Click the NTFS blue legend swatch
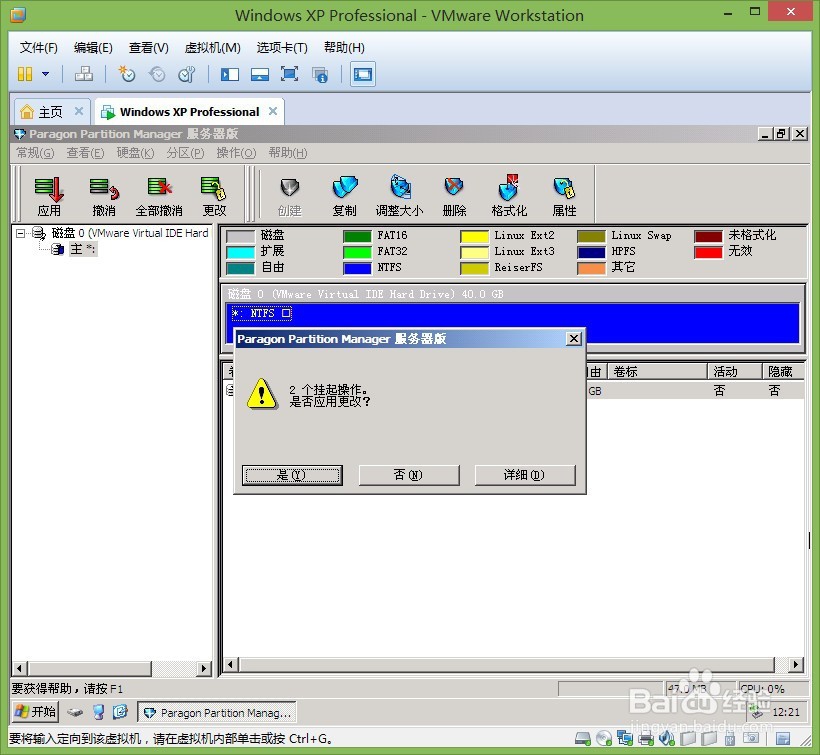 point(357,268)
